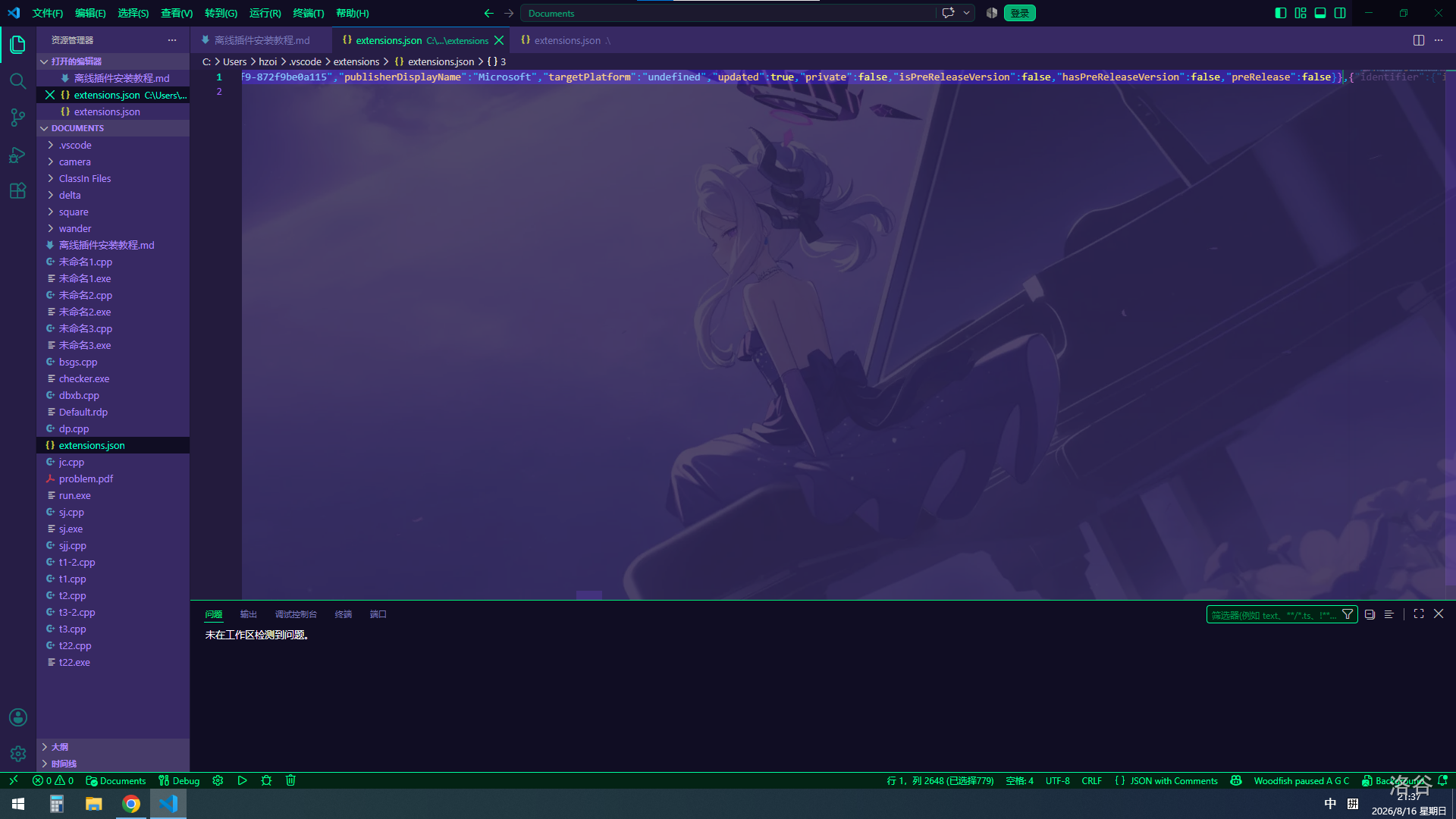
Task: Switch to the 终端 panel tab
Action: pyautogui.click(x=344, y=614)
